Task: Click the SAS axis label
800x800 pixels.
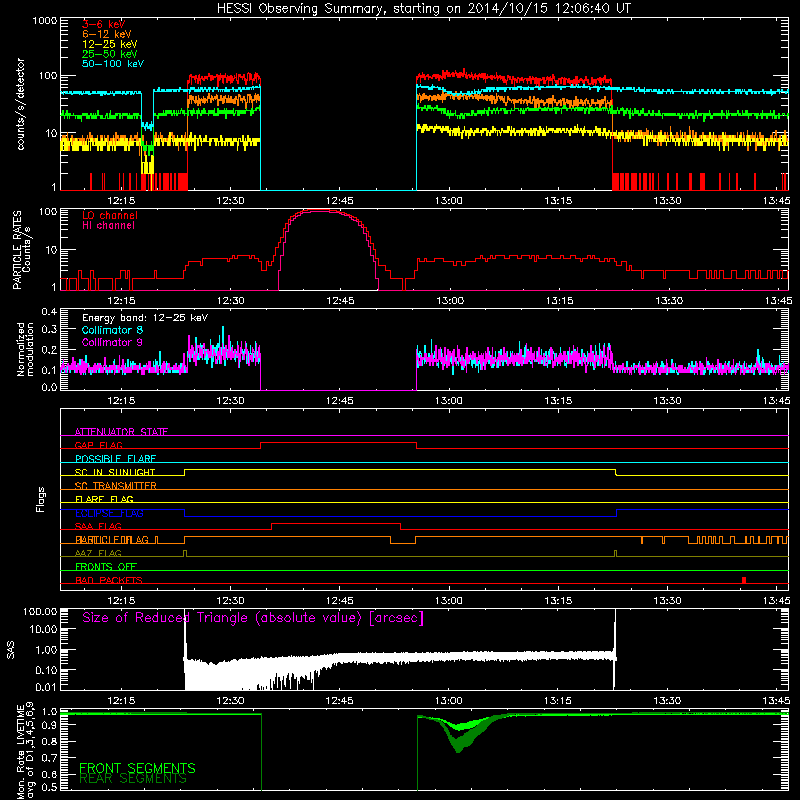Action: point(11,650)
